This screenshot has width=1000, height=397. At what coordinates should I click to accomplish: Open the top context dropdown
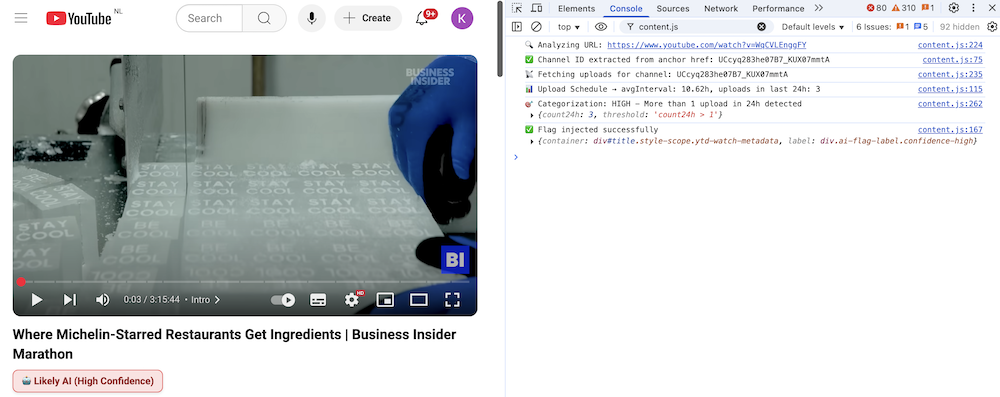tap(569, 27)
